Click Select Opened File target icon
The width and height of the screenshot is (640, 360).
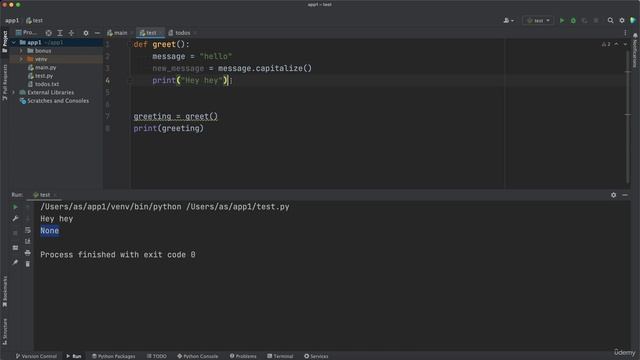point(49,33)
